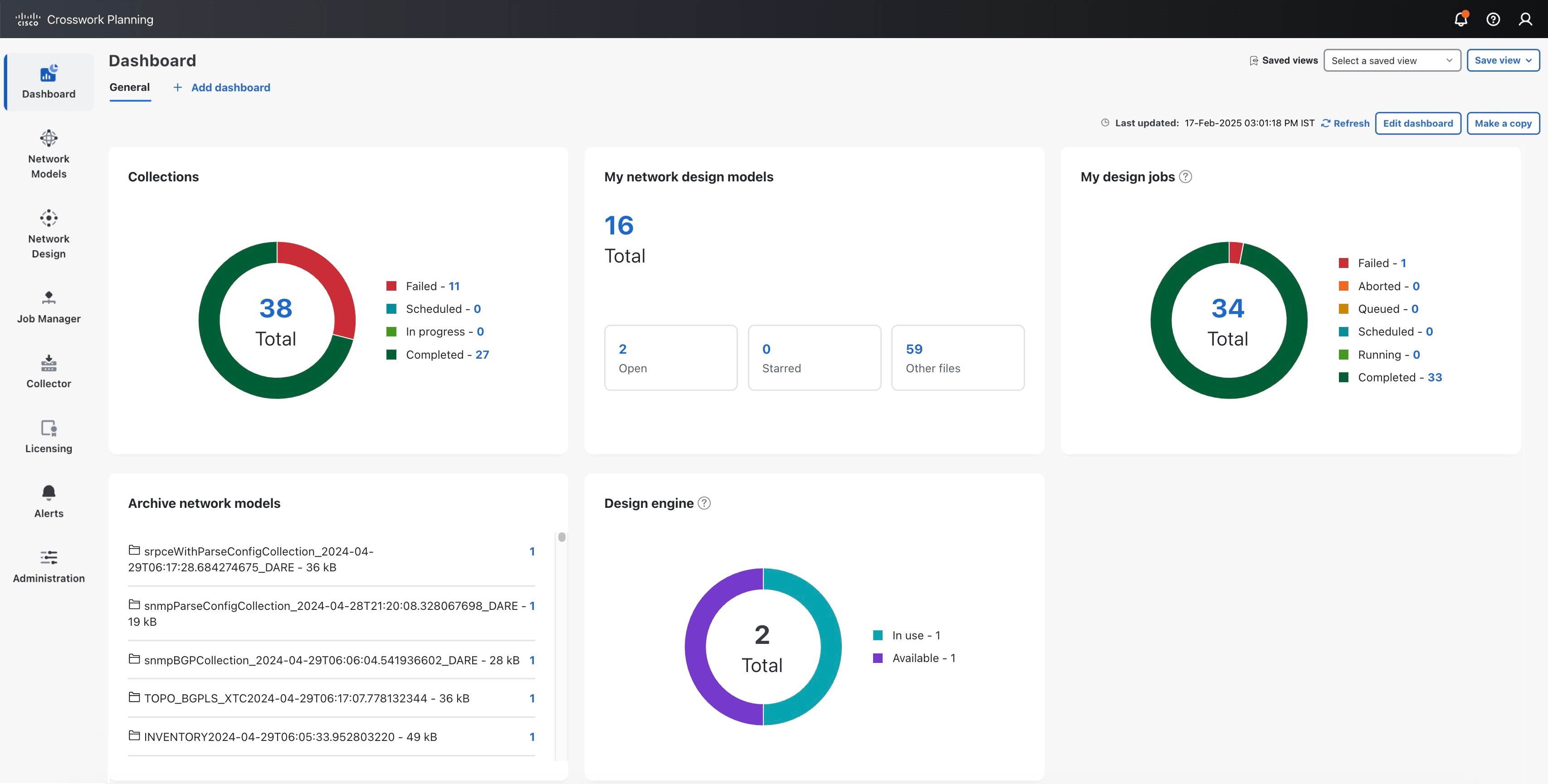The height and width of the screenshot is (784, 1548).
Task: Click teal In use swatch in Design engine legend
Action: (878, 635)
